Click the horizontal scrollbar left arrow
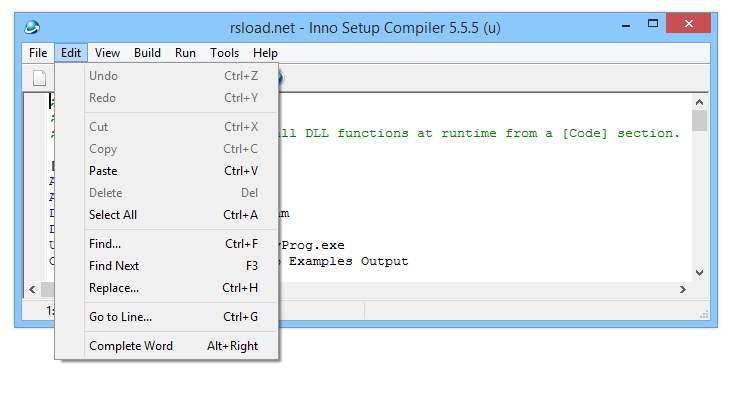This screenshot has width=734, height=401. tap(32, 290)
